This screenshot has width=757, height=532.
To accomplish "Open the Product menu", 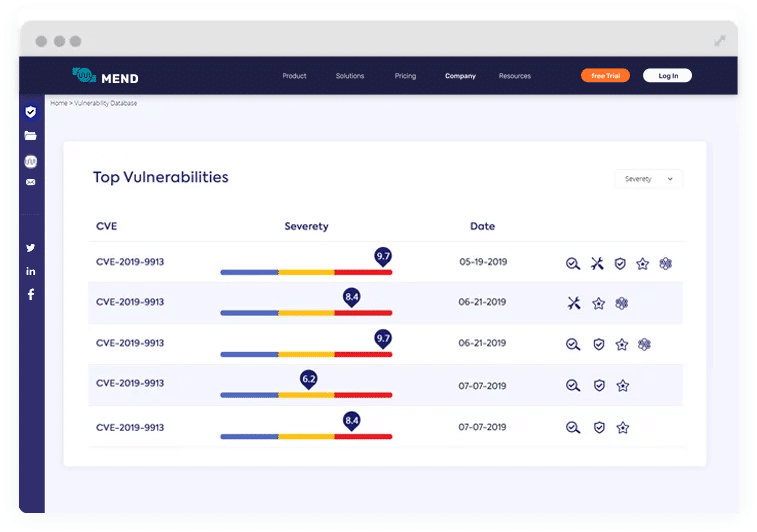I will tap(294, 76).
